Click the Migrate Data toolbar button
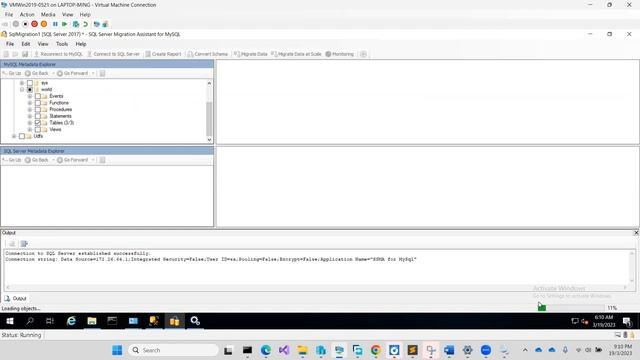The height and width of the screenshot is (360, 640). pyautogui.click(x=251, y=54)
